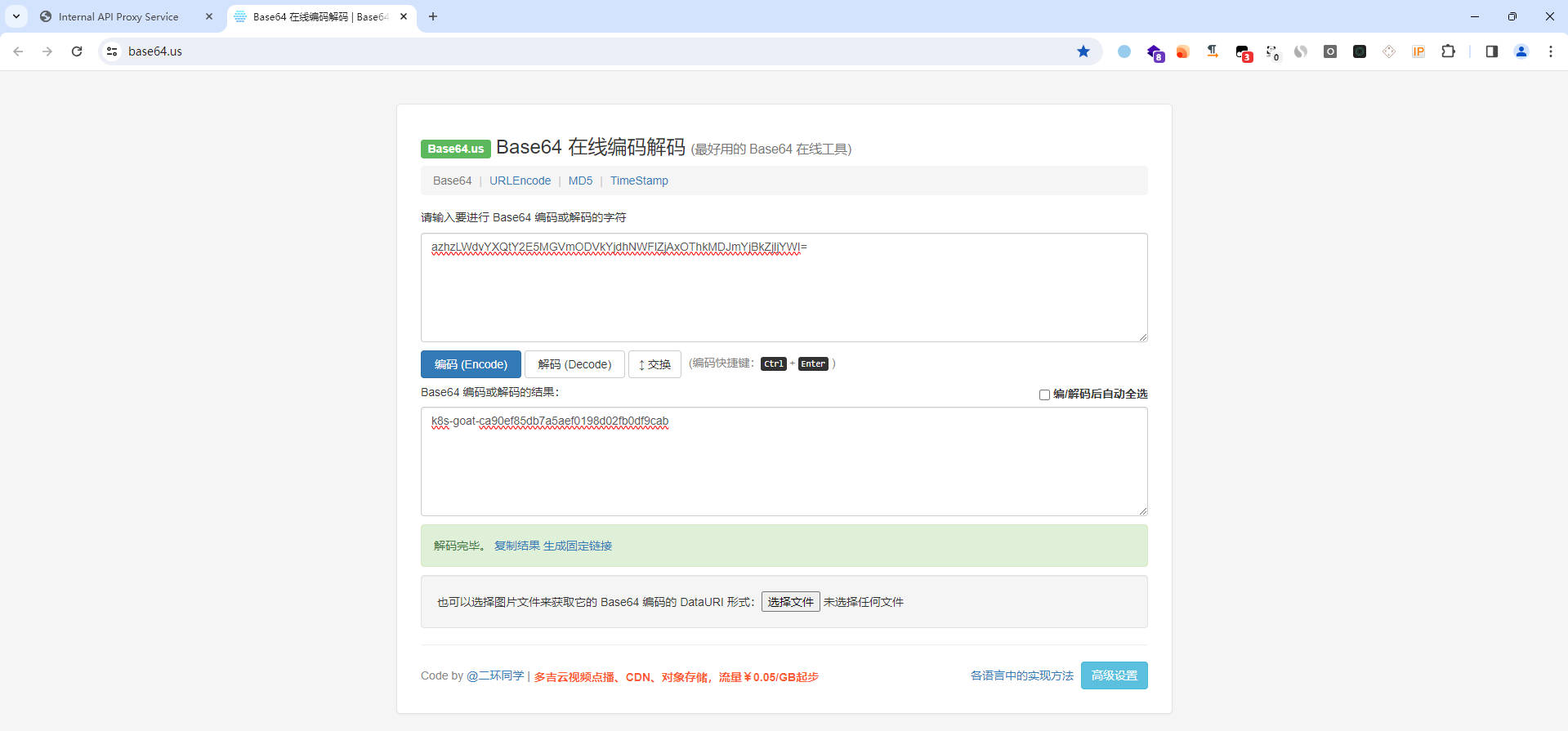The width and height of the screenshot is (1568, 731).
Task: Open the MD5 tool link
Action: (x=580, y=181)
